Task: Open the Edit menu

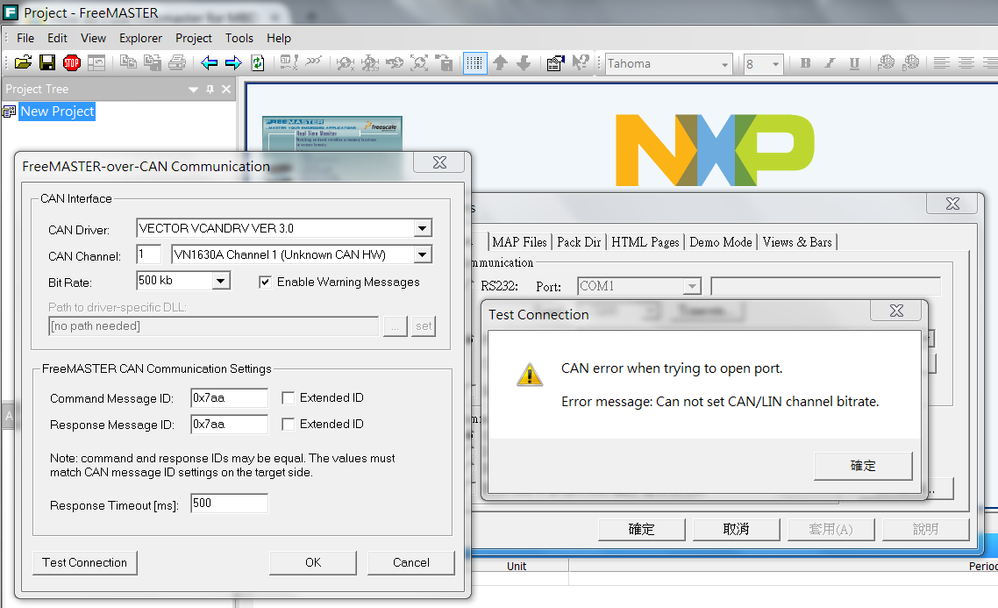Action: (x=57, y=38)
